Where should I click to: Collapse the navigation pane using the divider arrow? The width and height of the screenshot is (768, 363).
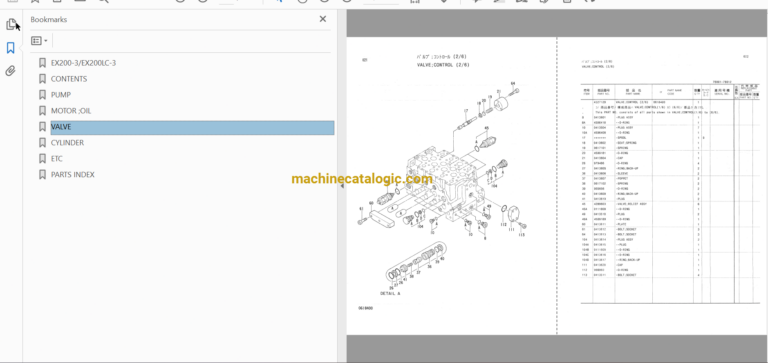[342, 187]
